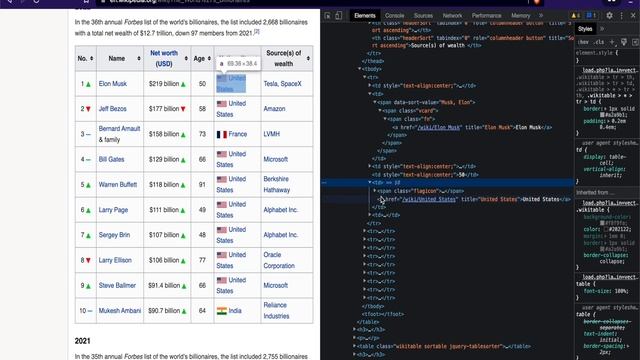Sort table by the Name column arrows
This screenshot has height=360, width=640.
click(139, 58)
